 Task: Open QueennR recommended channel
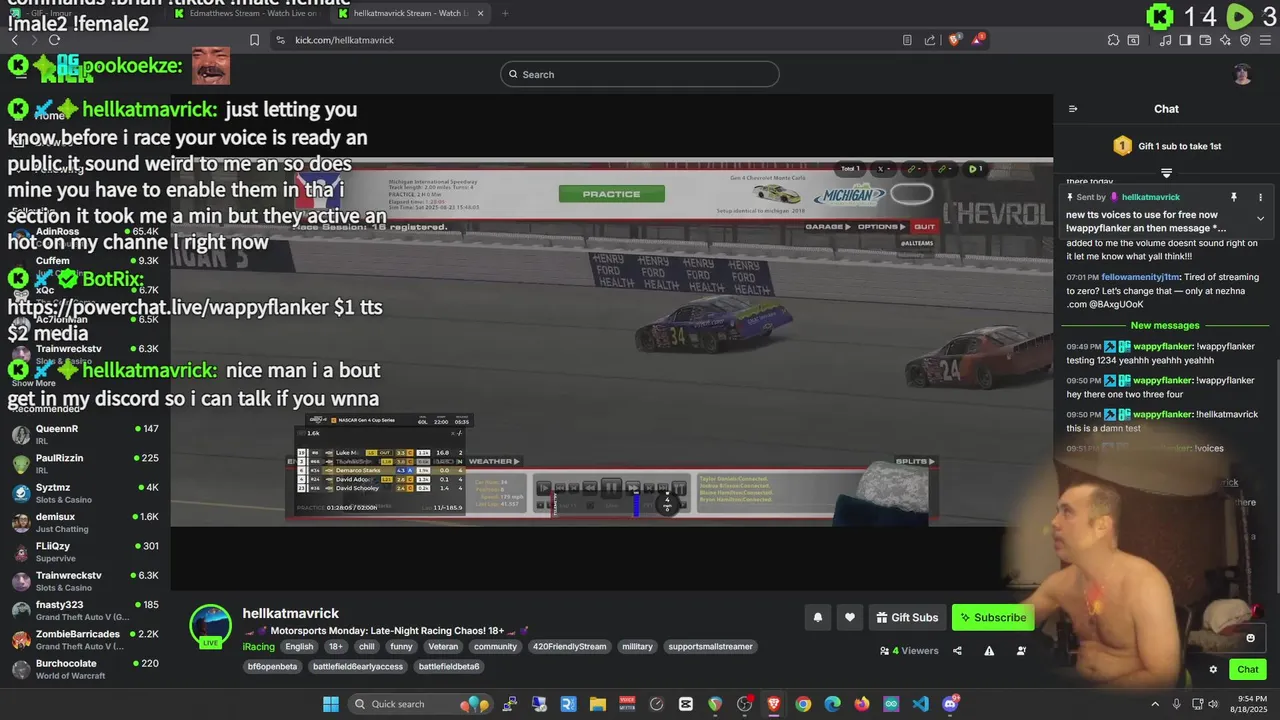(x=87, y=435)
